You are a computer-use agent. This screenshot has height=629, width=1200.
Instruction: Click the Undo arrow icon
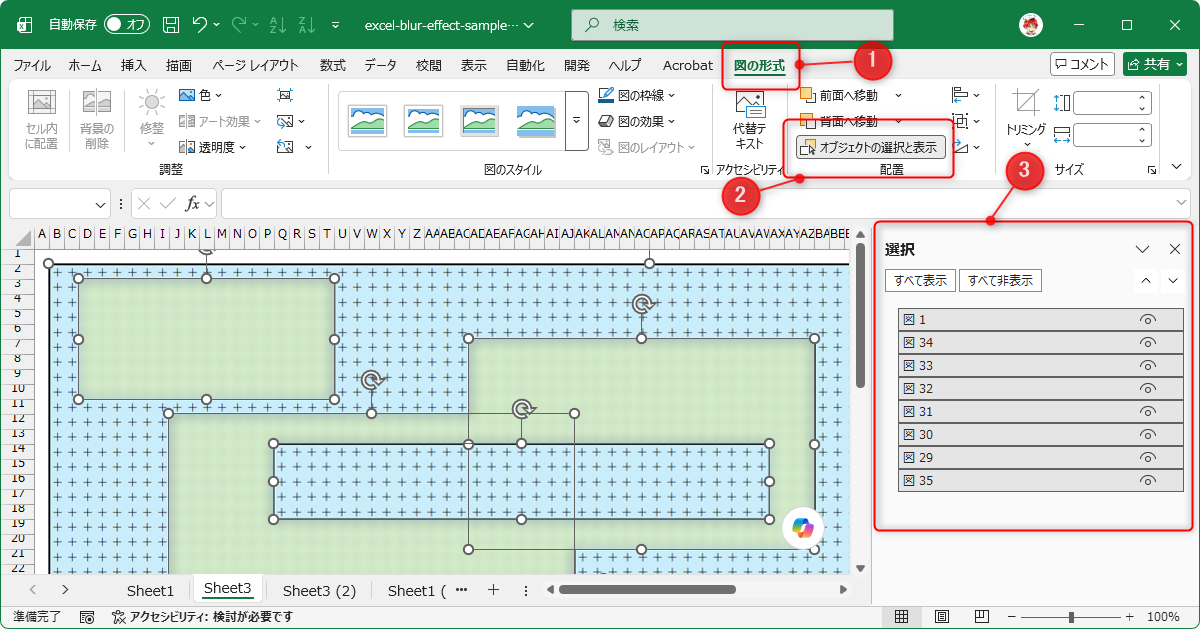[x=200, y=24]
